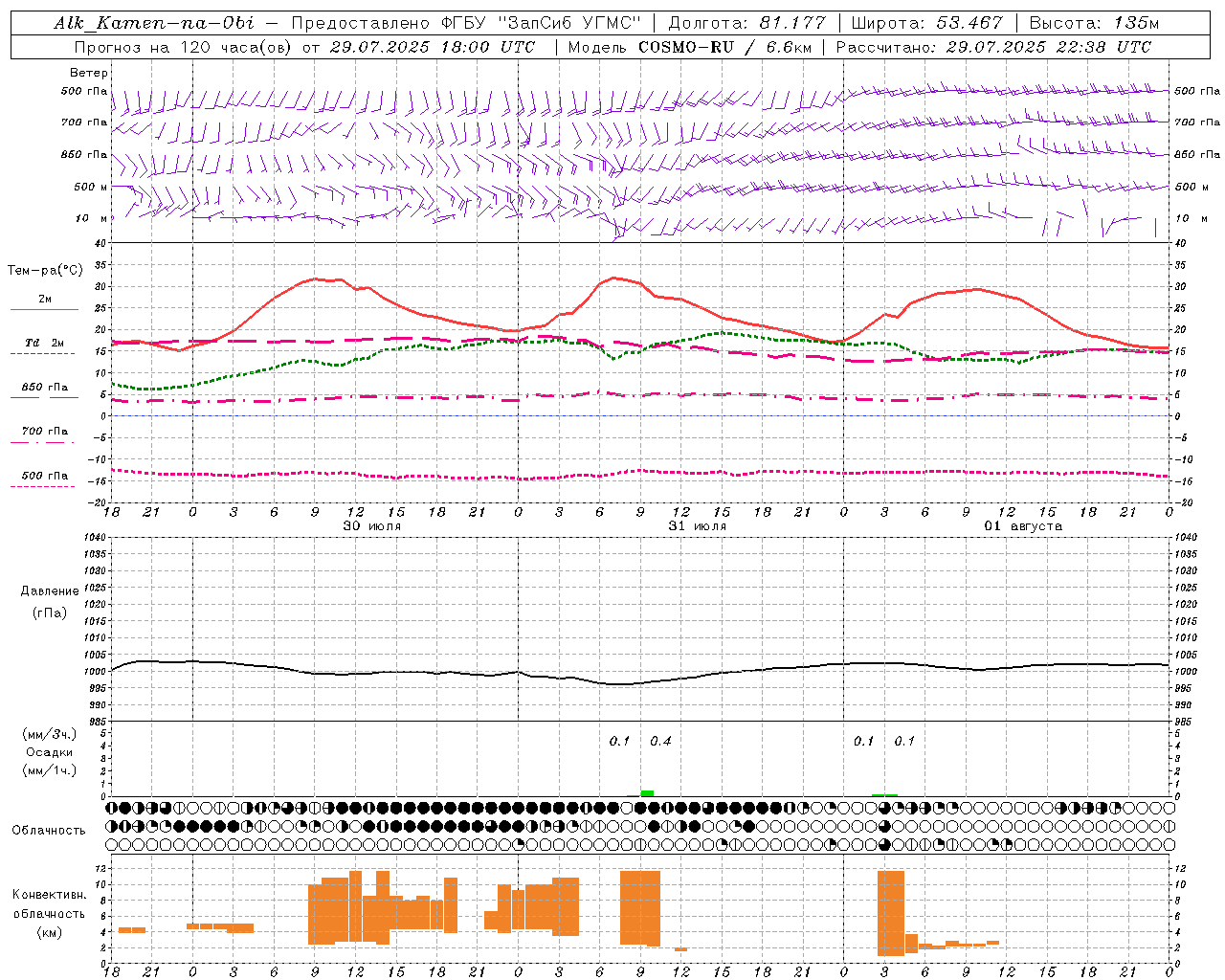Click the longitude value Долгота: 81.177

click(746, 23)
